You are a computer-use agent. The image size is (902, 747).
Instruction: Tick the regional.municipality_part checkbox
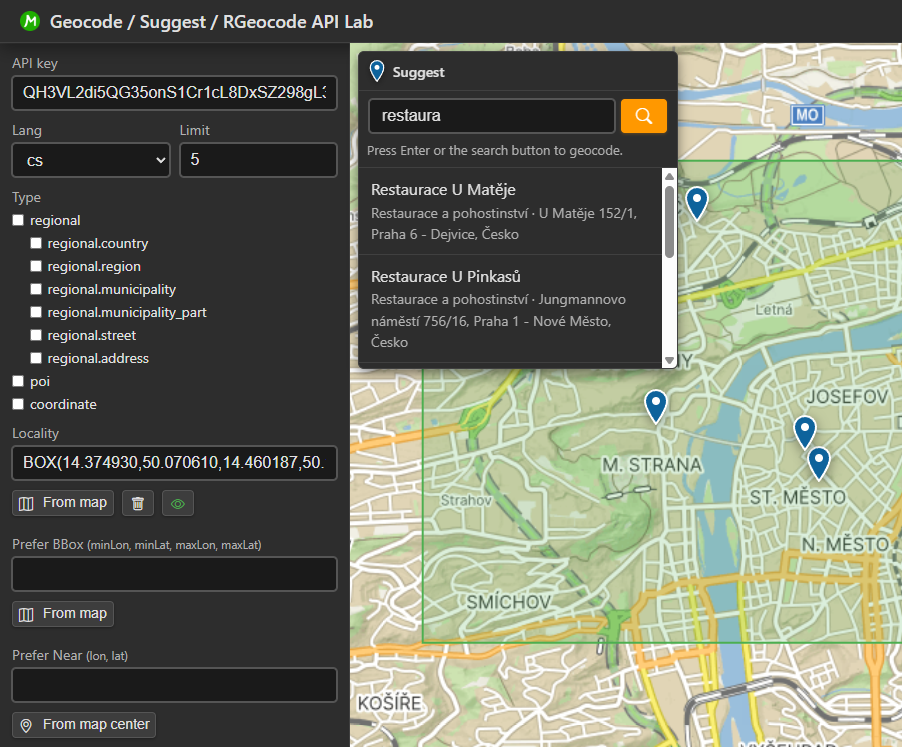pyautogui.click(x=36, y=312)
